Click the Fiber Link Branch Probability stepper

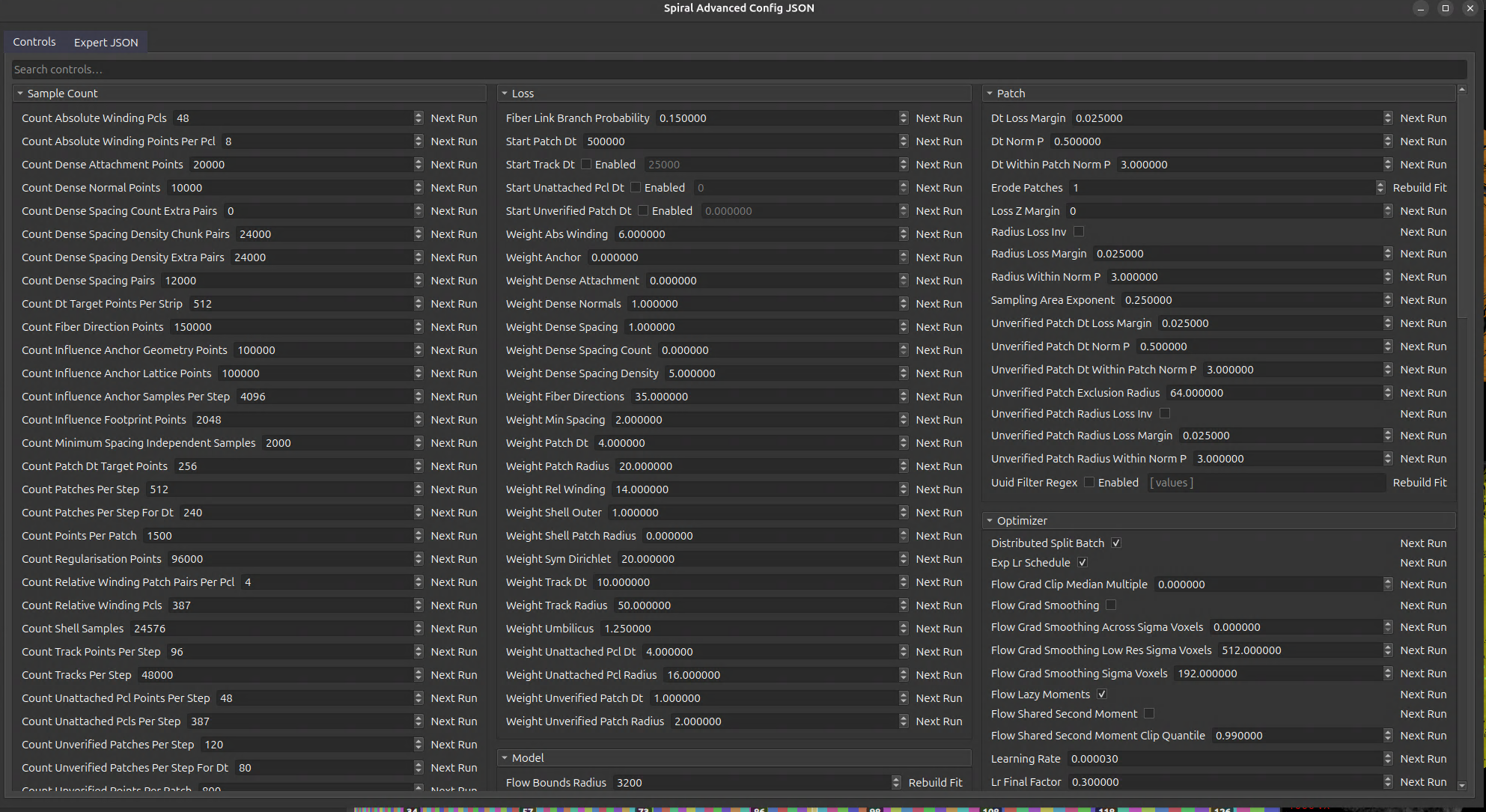(904, 117)
